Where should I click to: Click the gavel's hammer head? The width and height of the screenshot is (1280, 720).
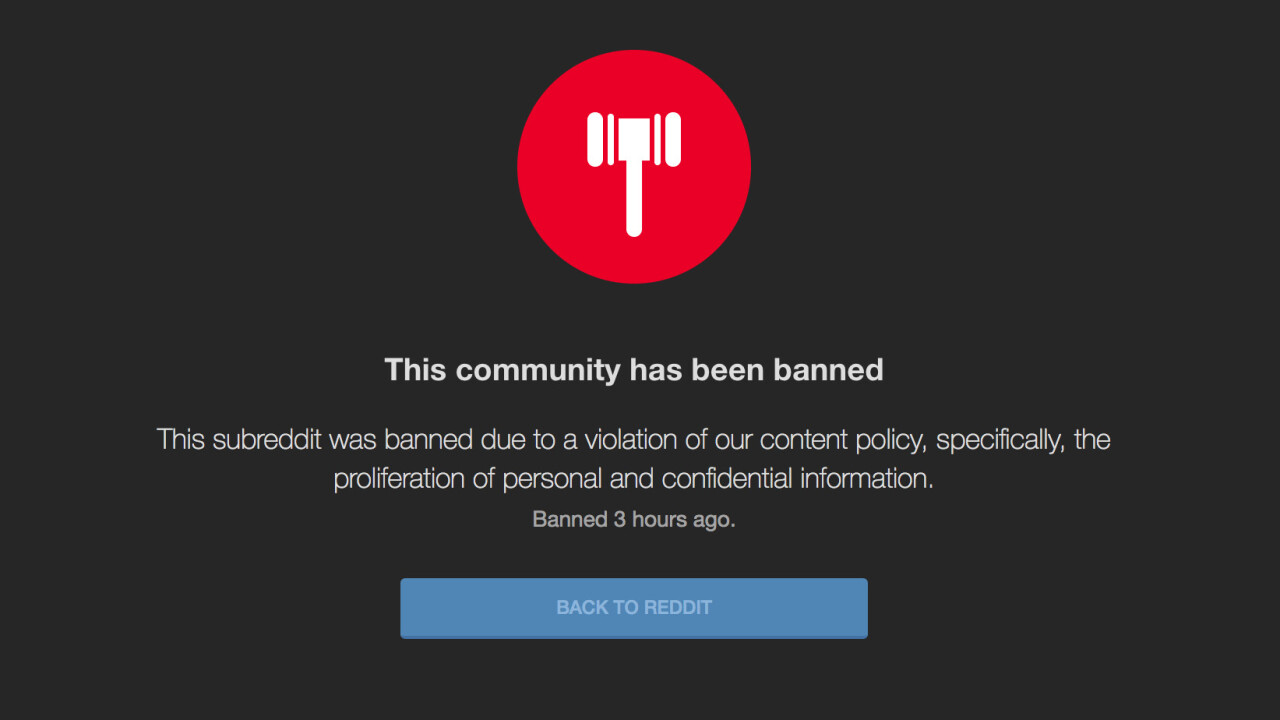634,139
